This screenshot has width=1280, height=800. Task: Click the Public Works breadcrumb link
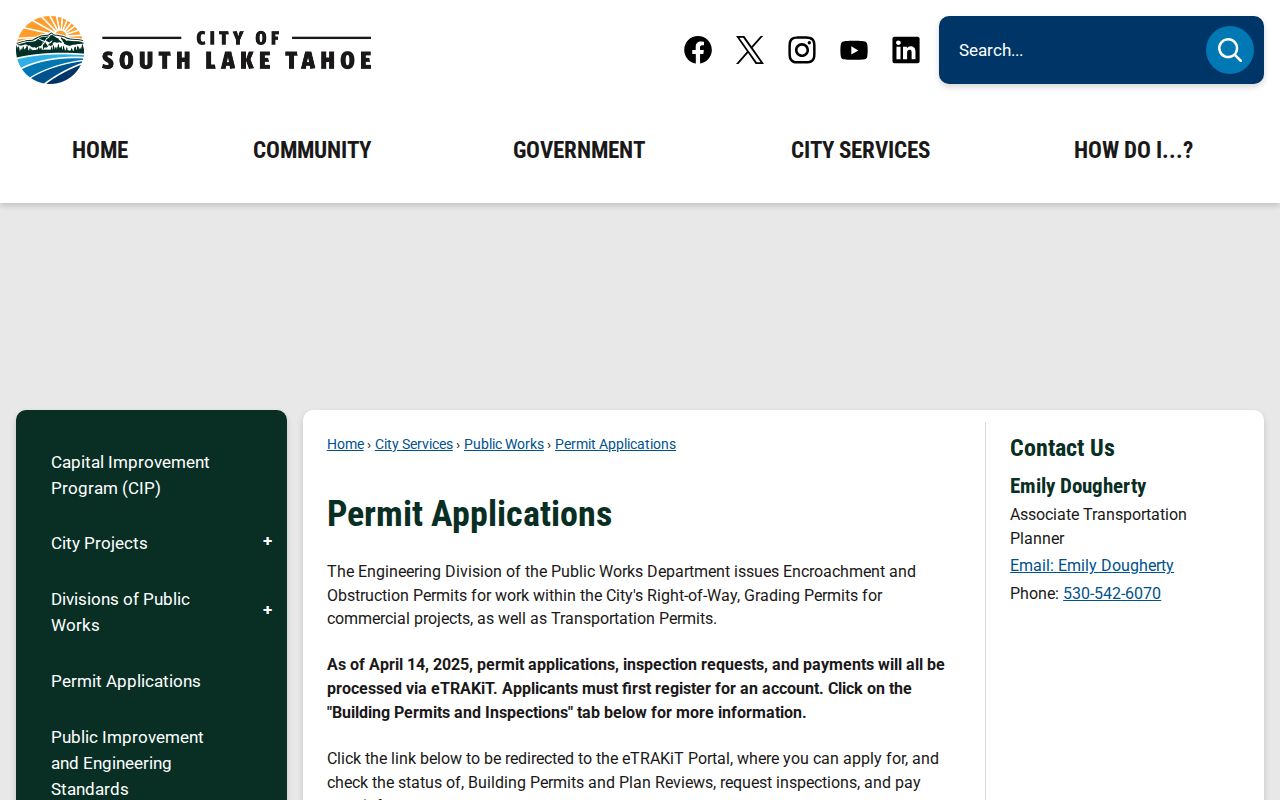[x=504, y=444]
